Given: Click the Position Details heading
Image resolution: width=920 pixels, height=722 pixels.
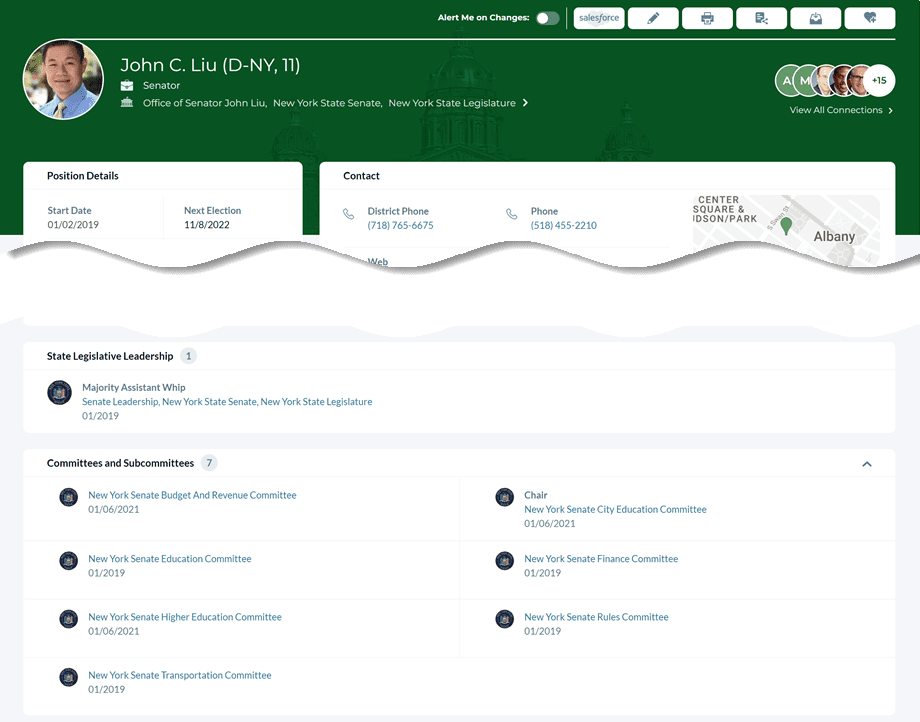Looking at the screenshot, I should pyautogui.click(x=83, y=176).
